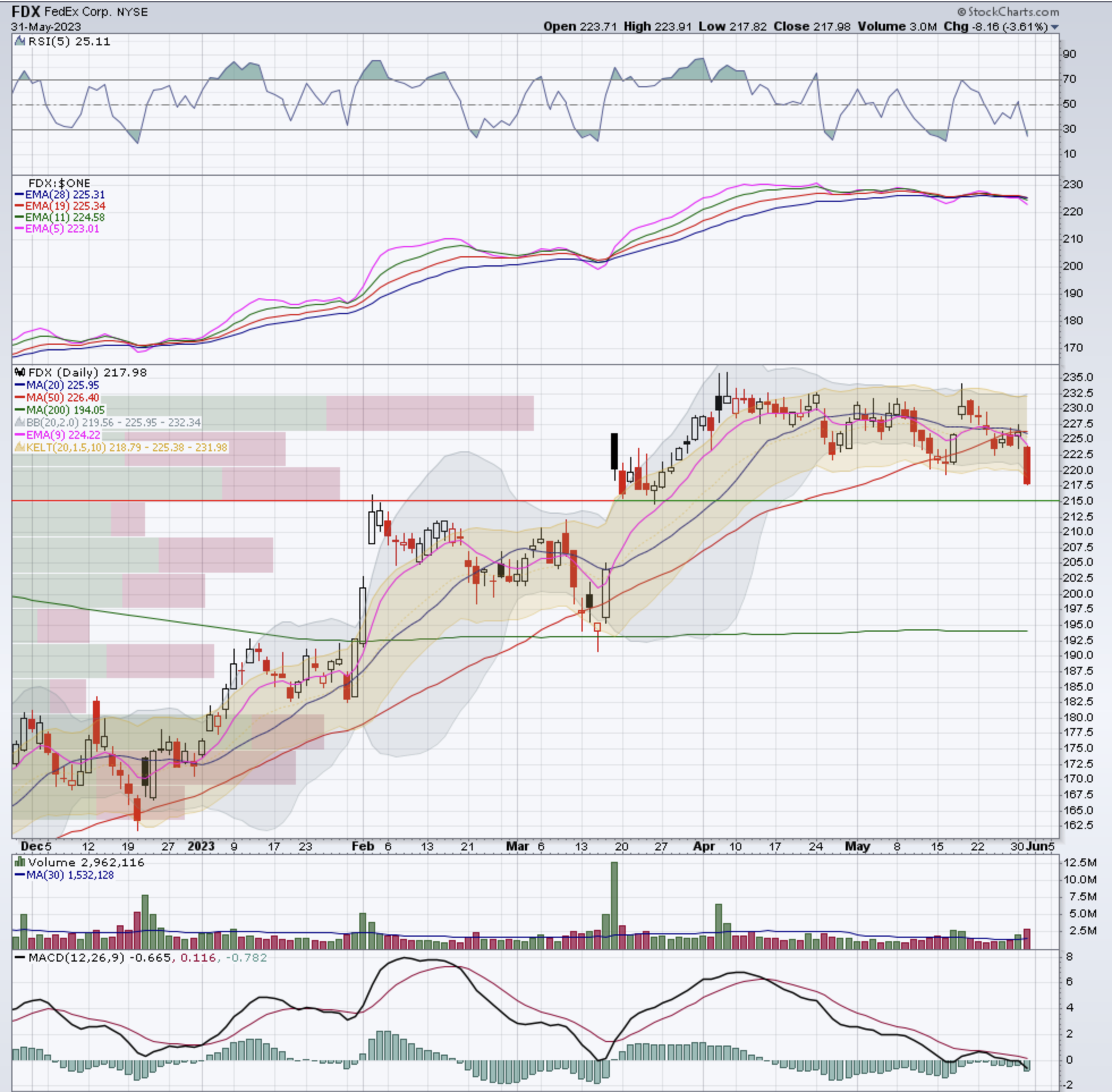Click the RSI 70 level axis label
The image size is (1112, 1092).
pos(1069,79)
